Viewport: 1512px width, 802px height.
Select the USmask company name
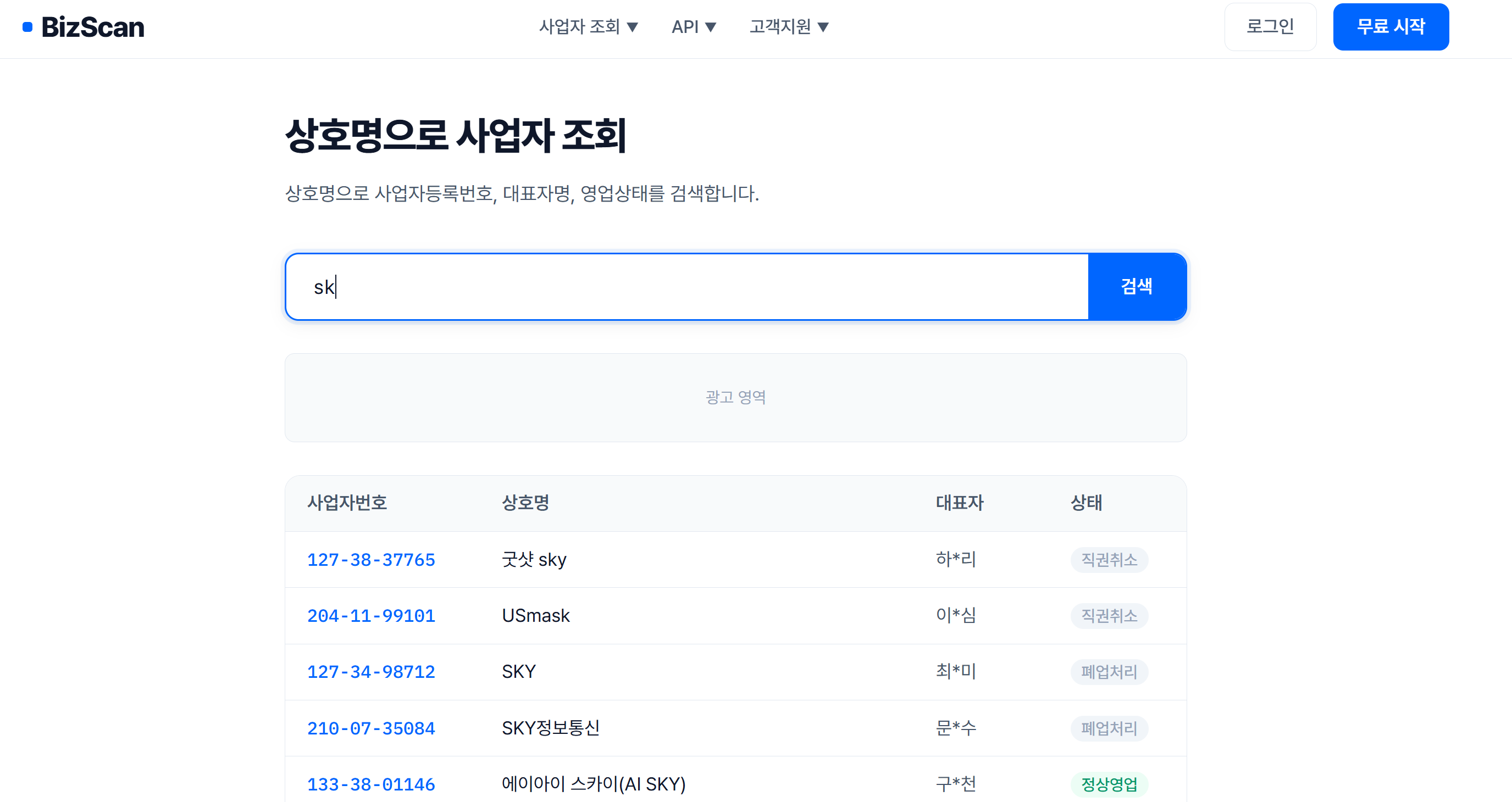[536, 615]
